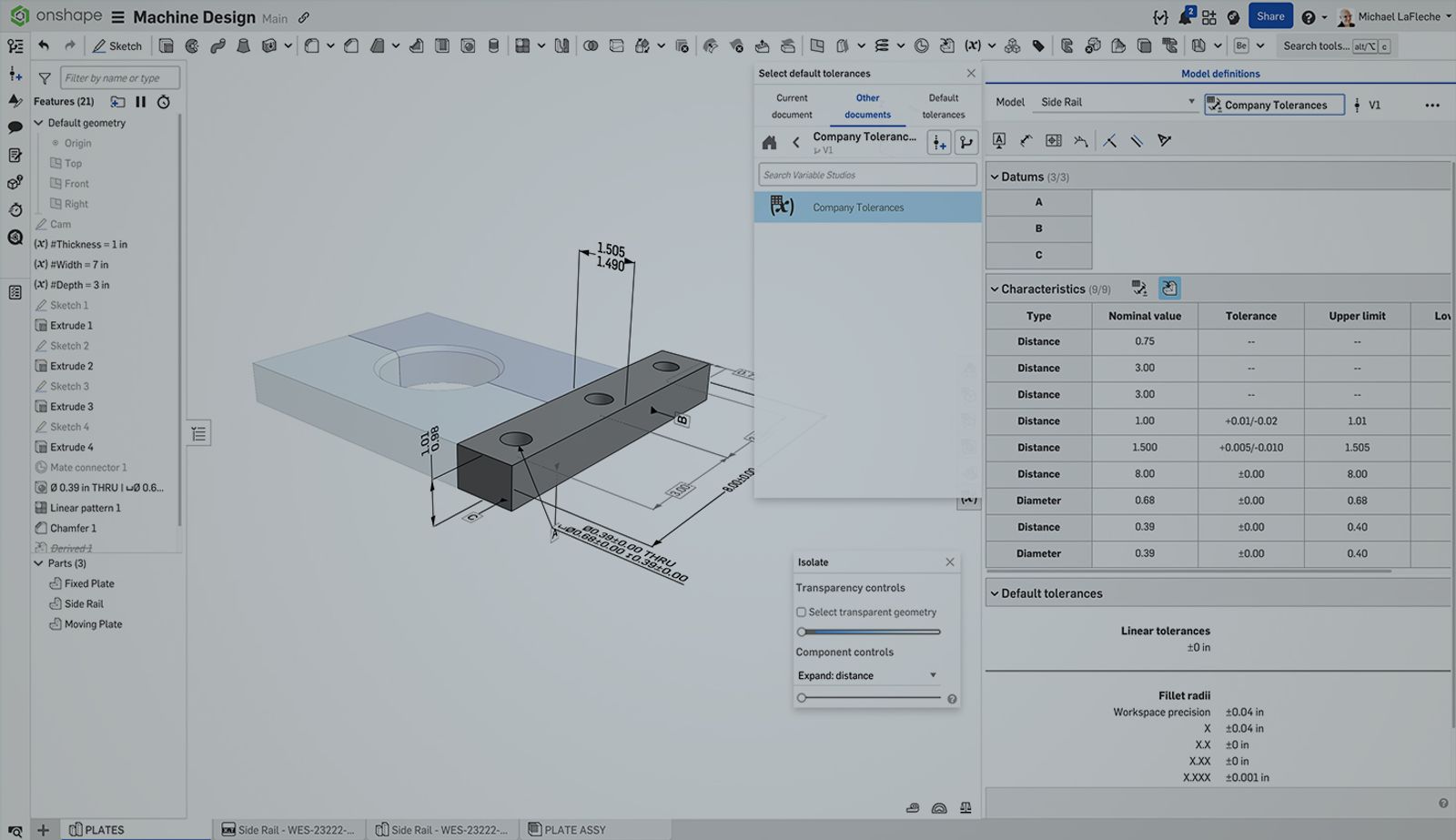Open the Side Rail model dropdown

(x=1192, y=102)
